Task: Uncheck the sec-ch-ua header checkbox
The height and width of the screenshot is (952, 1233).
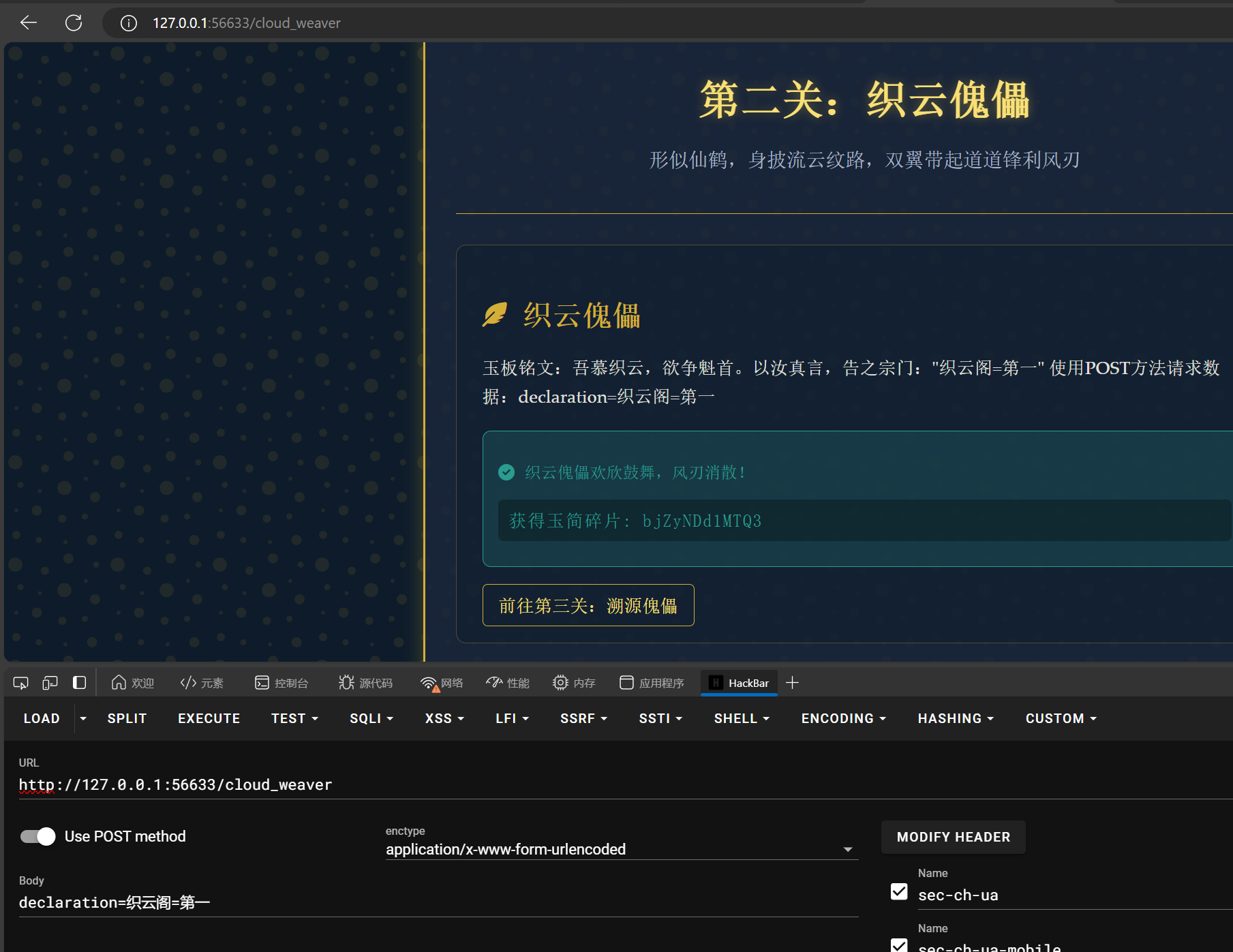Action: (899, 892)
